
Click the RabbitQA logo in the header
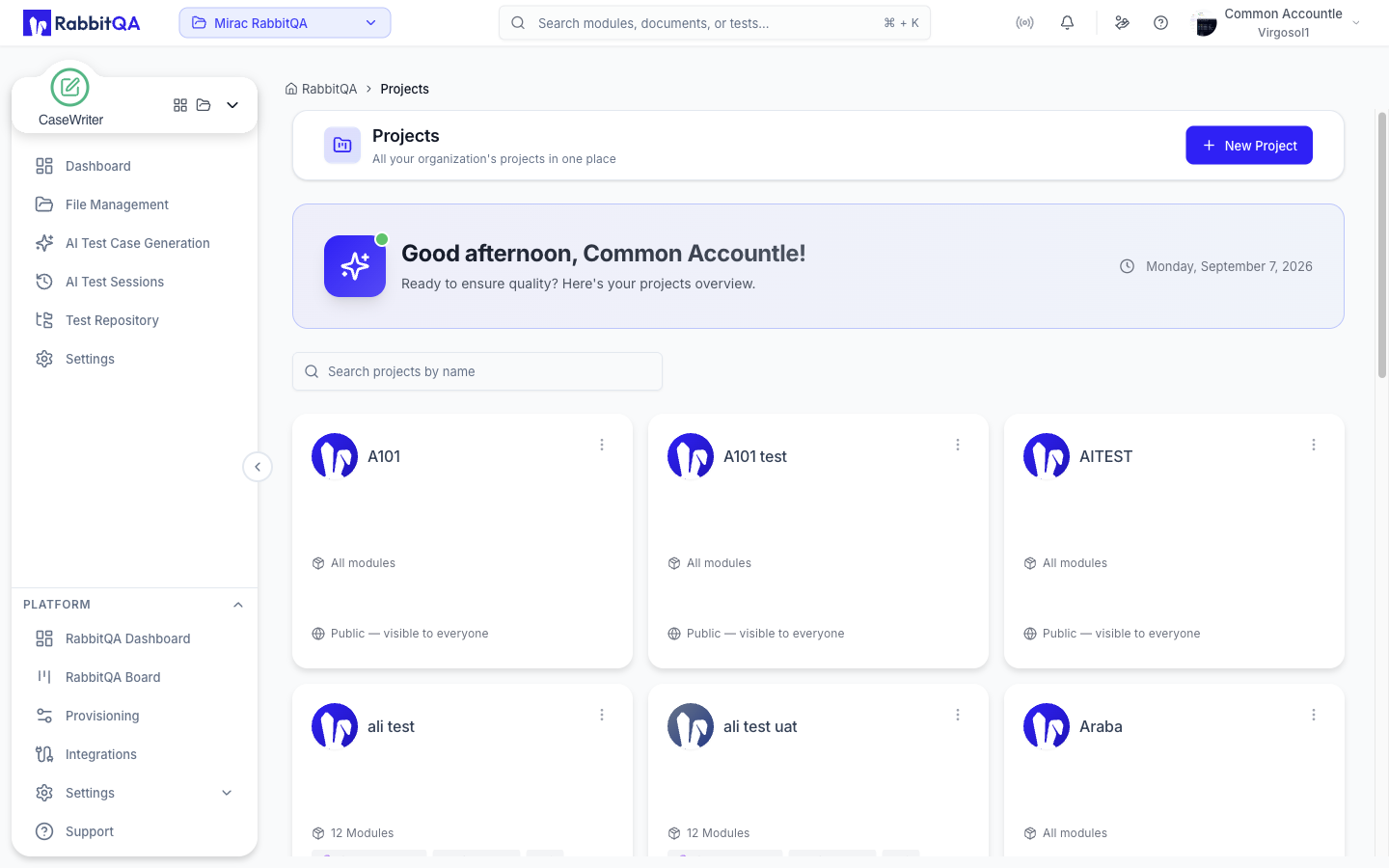point(82,23)
